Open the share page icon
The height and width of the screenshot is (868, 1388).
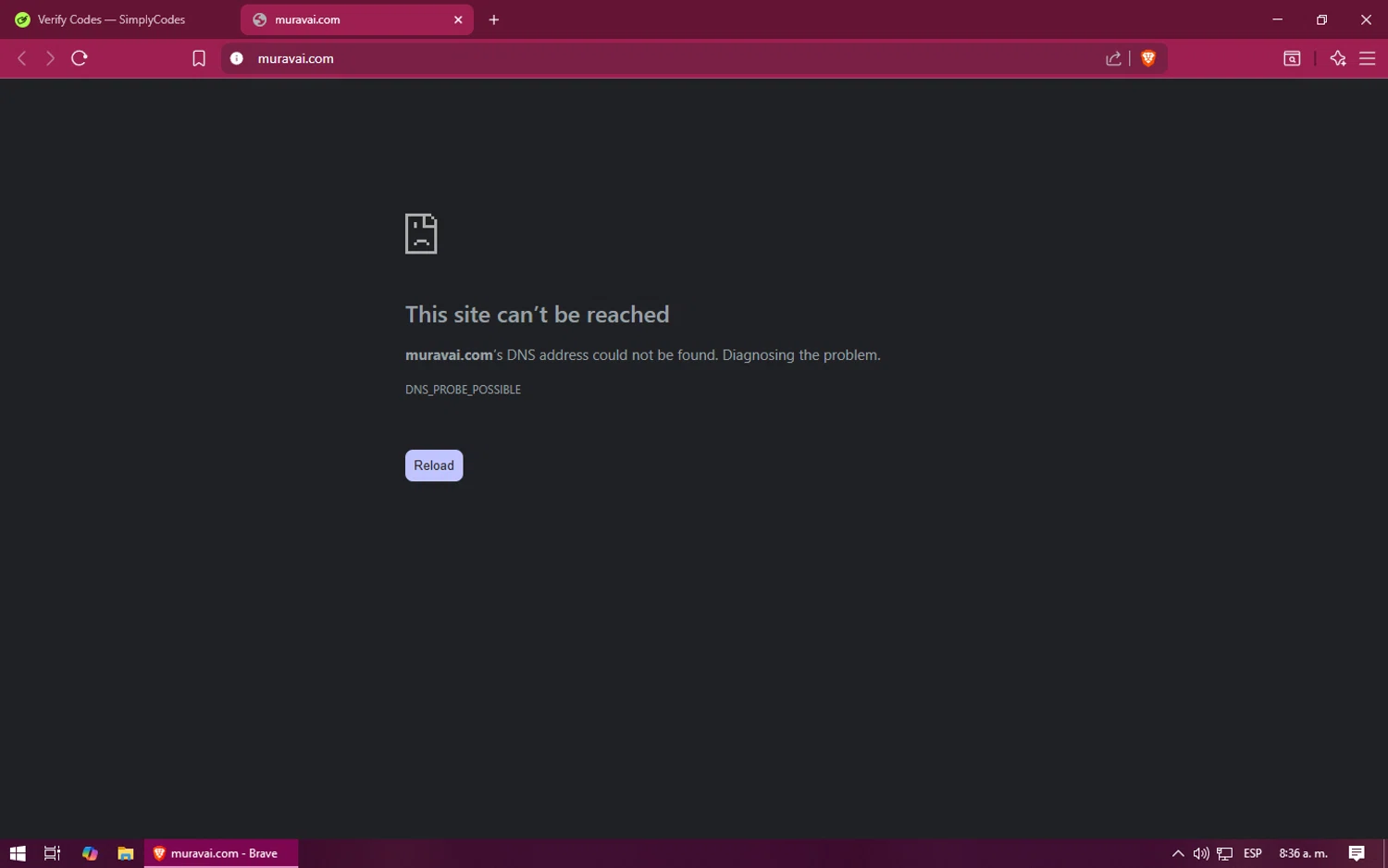coord(1113,58)
